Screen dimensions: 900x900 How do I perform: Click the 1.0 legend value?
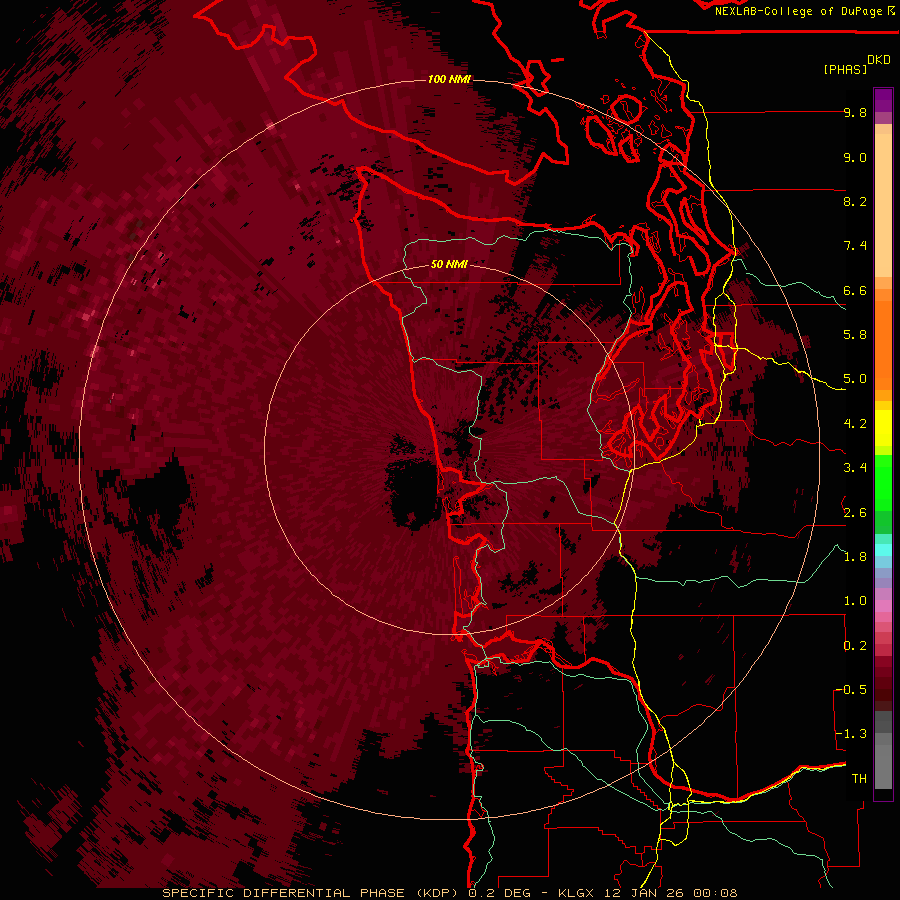855,601
